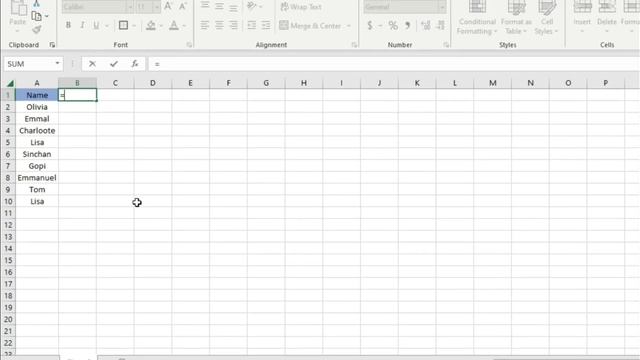Select the Lisa cell in row 10

(37, 202)
